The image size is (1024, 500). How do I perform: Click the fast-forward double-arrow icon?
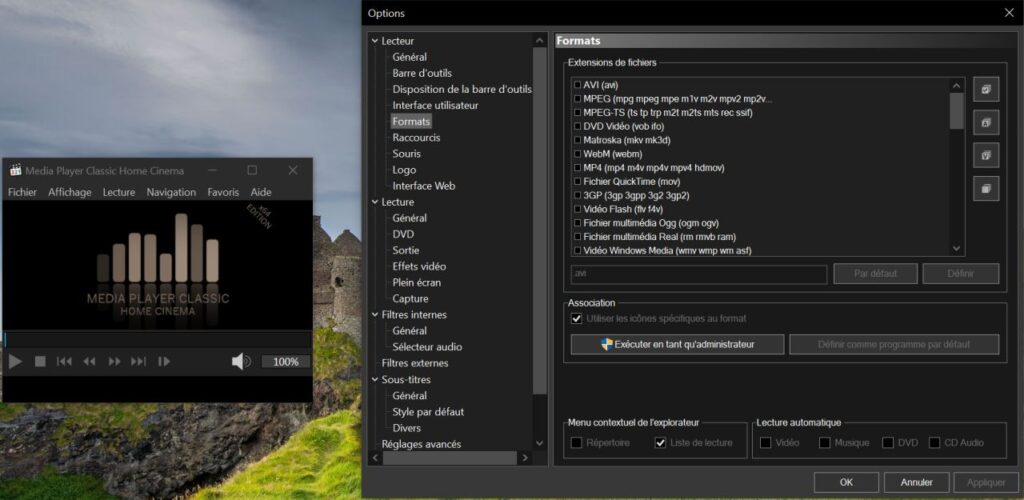click(x=114, y=362)
